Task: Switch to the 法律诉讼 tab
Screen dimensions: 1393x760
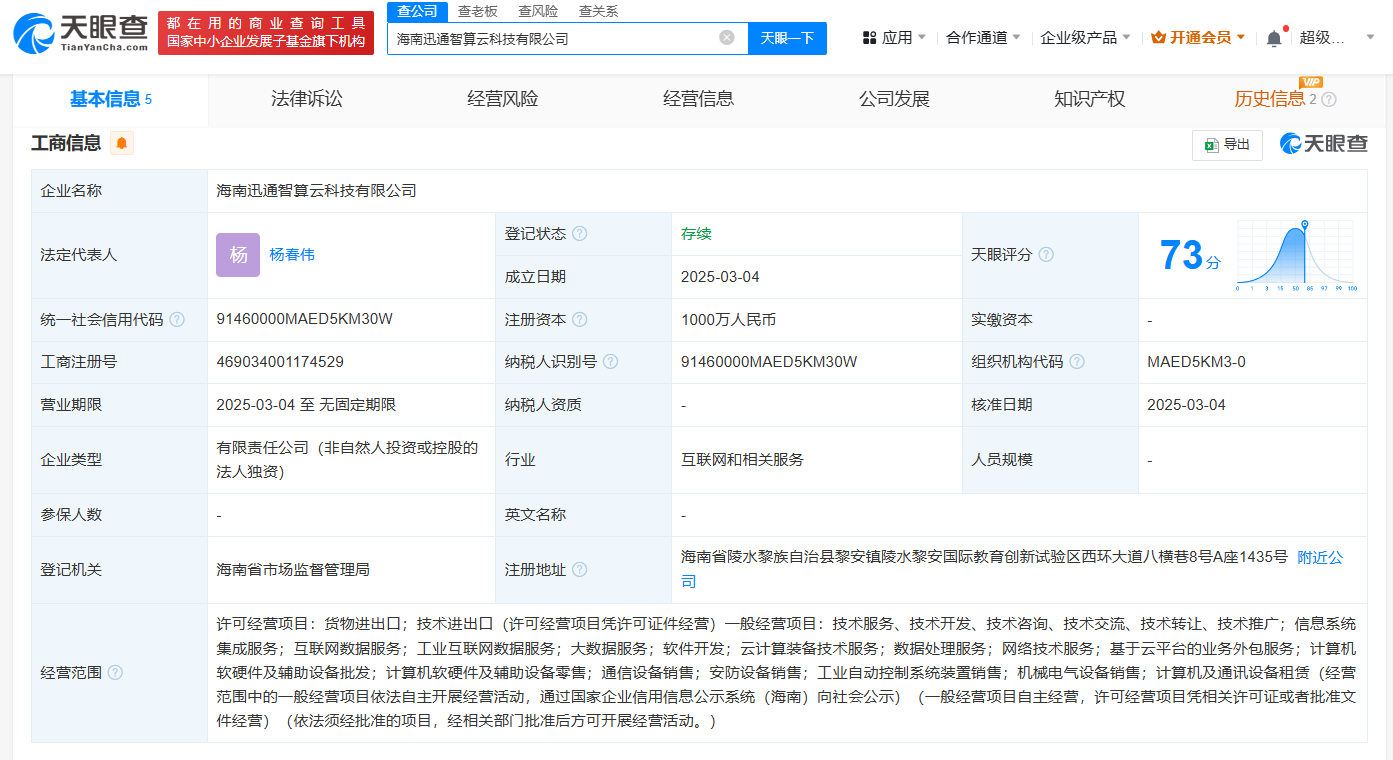Action: tap(307, 99)
